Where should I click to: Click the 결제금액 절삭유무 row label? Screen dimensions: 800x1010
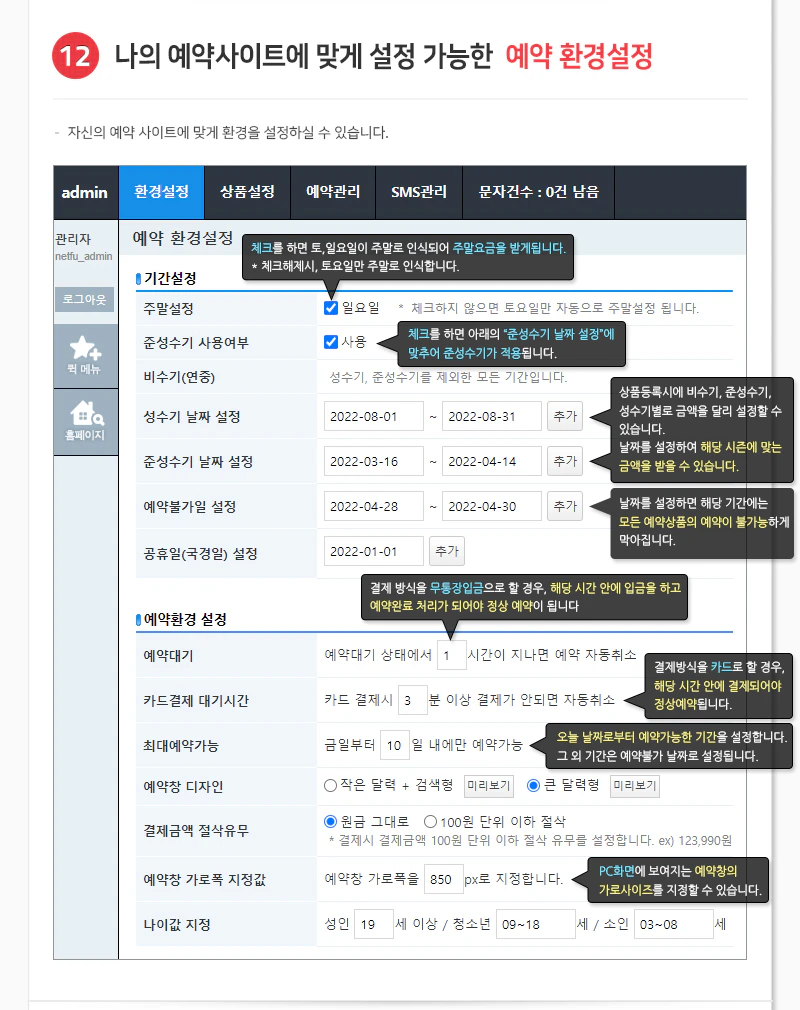pos(196,830)
